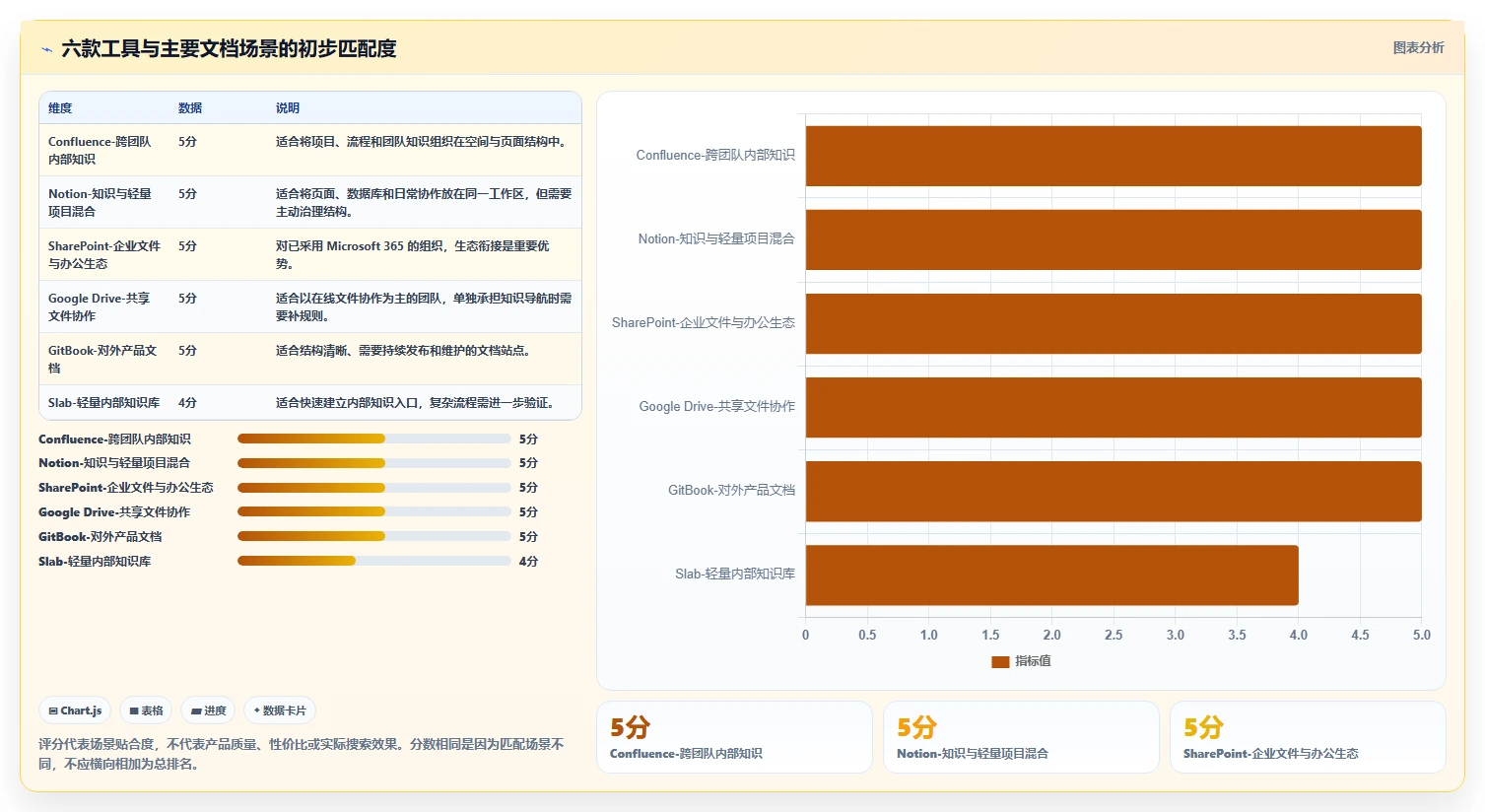Click the blue icon beside the card title
The image size is (1485, 812).
click(46, 49)
